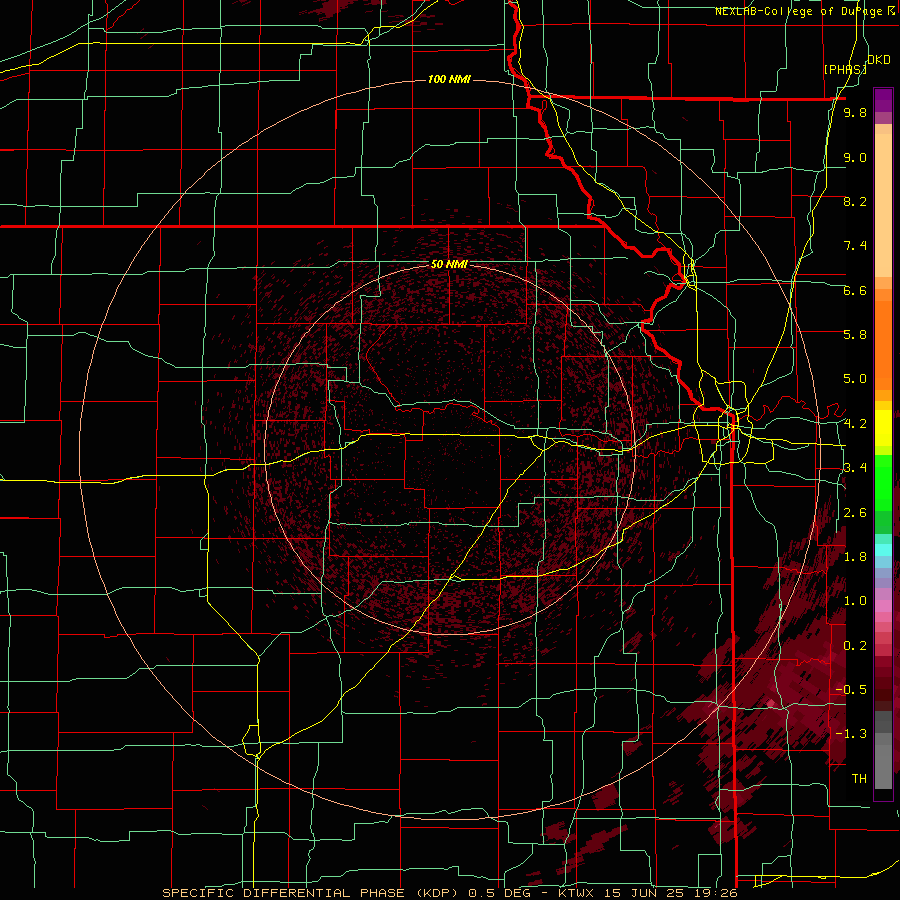Click the "0.2" legend value
The height and width of the screenshot is (900, 900).
855,646
